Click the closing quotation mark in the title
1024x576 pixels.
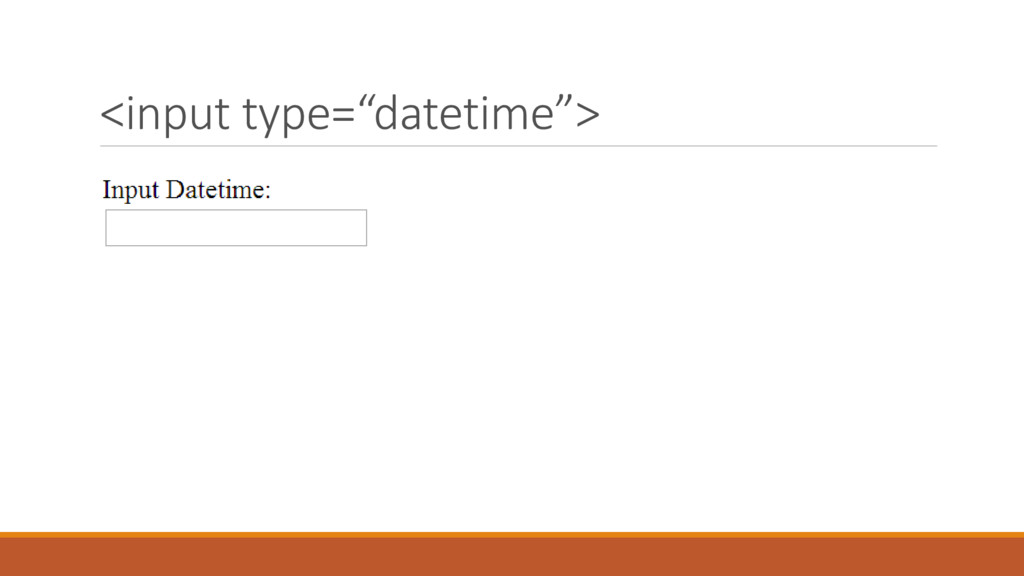click(x=565, y=105)
